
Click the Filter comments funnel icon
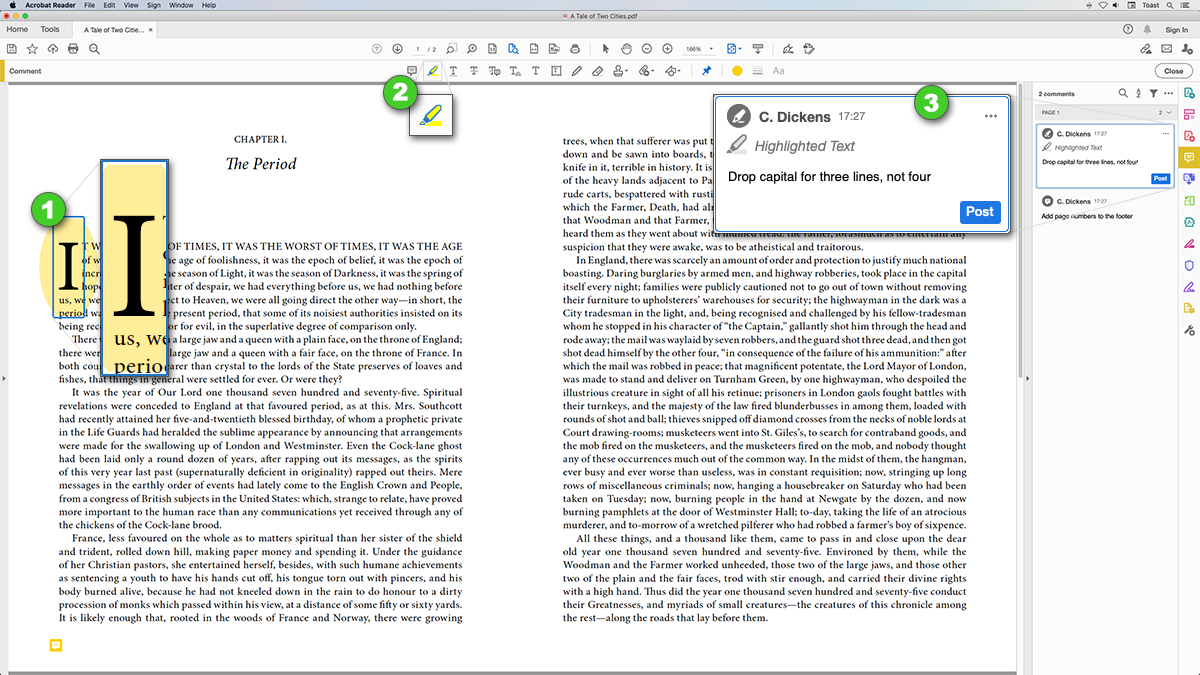pos(1153,93)
